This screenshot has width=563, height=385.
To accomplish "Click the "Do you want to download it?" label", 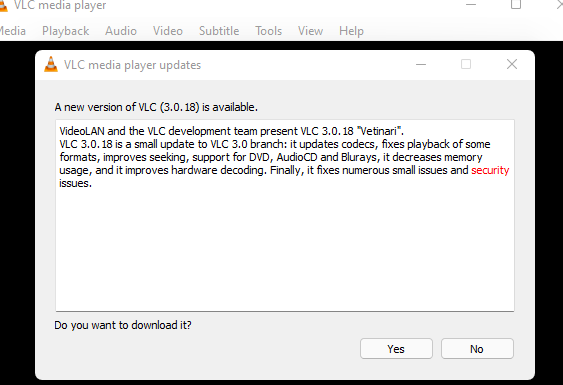I will click(123, 325).
